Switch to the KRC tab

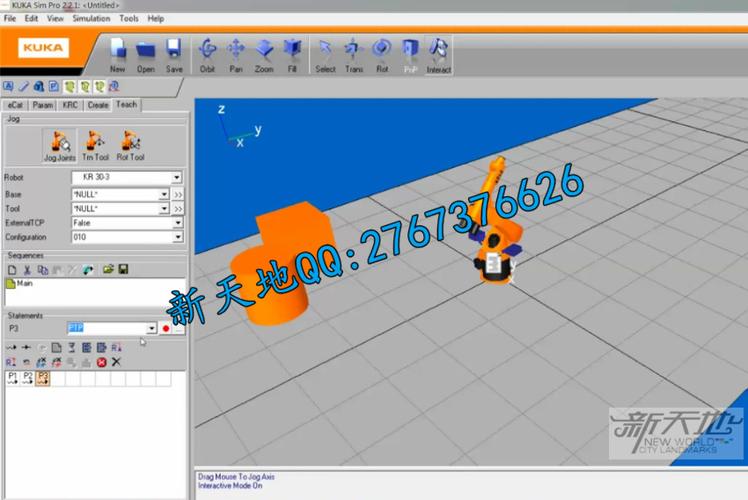pyautogui.click(x=70, y=104)
